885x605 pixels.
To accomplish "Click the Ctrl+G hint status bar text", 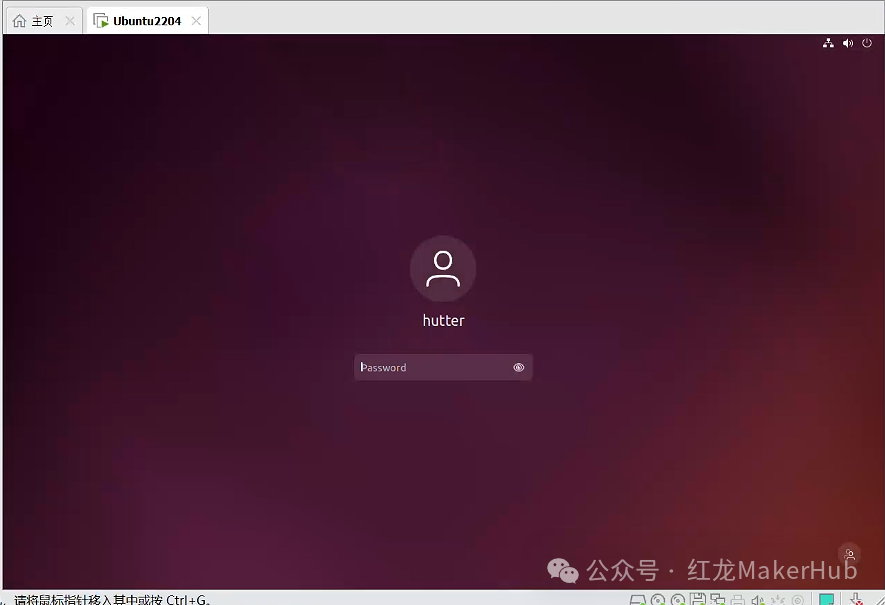I will pyautogui.click(x=112, y=599).
